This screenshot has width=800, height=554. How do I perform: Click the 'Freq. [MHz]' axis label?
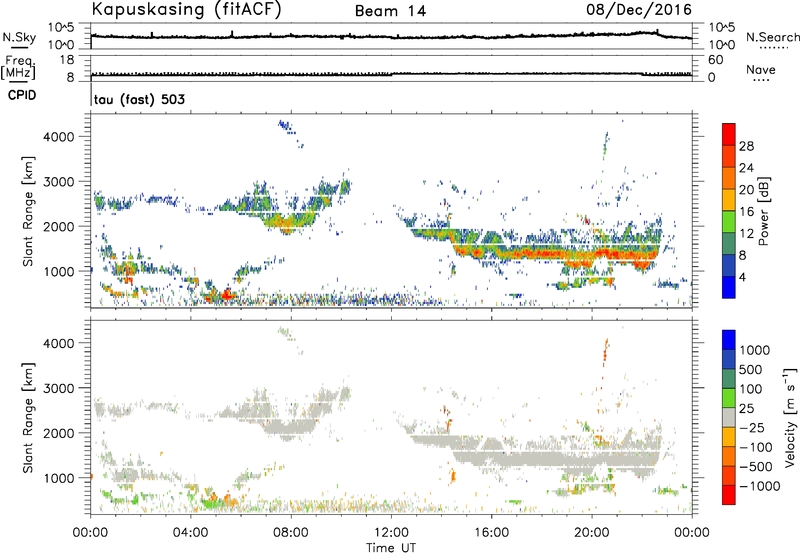click(19, 67)
